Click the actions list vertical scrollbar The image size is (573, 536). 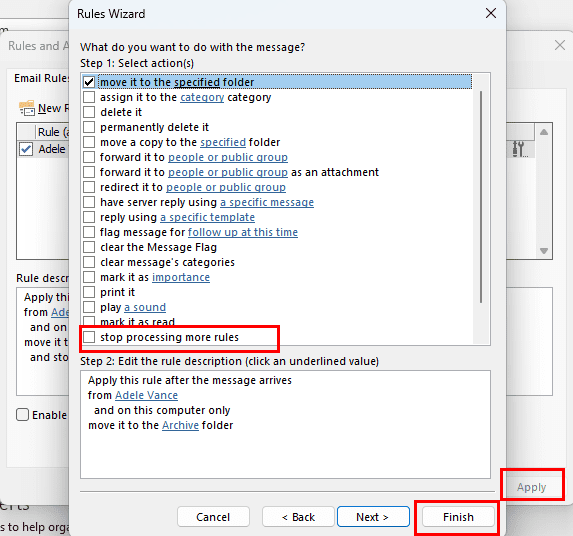[x=481, y=197]
